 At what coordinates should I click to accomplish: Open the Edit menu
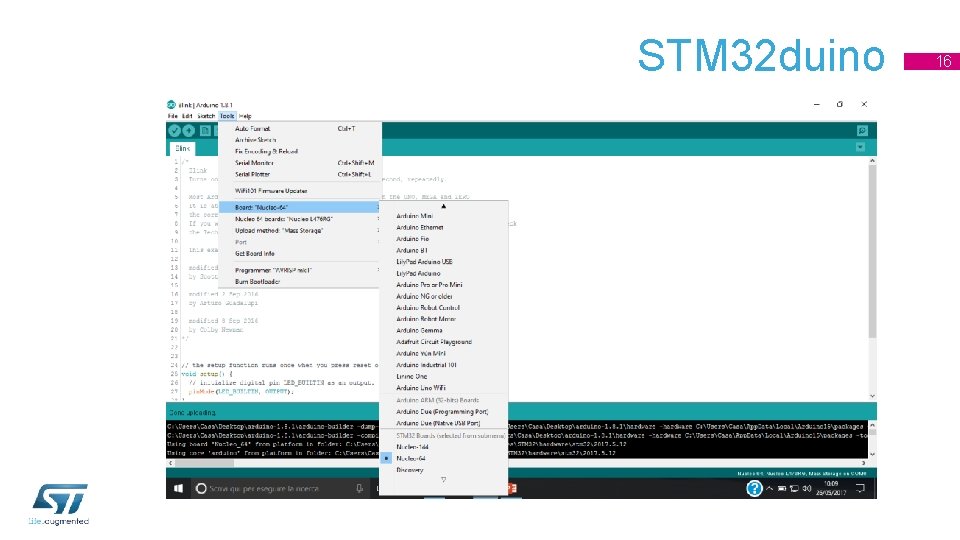tap(187, 116)
